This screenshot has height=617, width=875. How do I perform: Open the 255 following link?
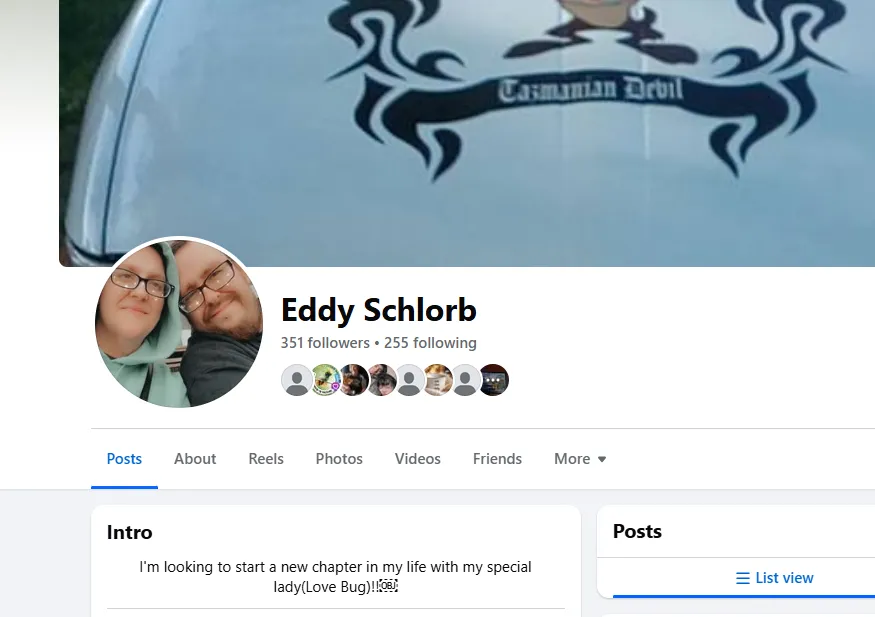430,343
